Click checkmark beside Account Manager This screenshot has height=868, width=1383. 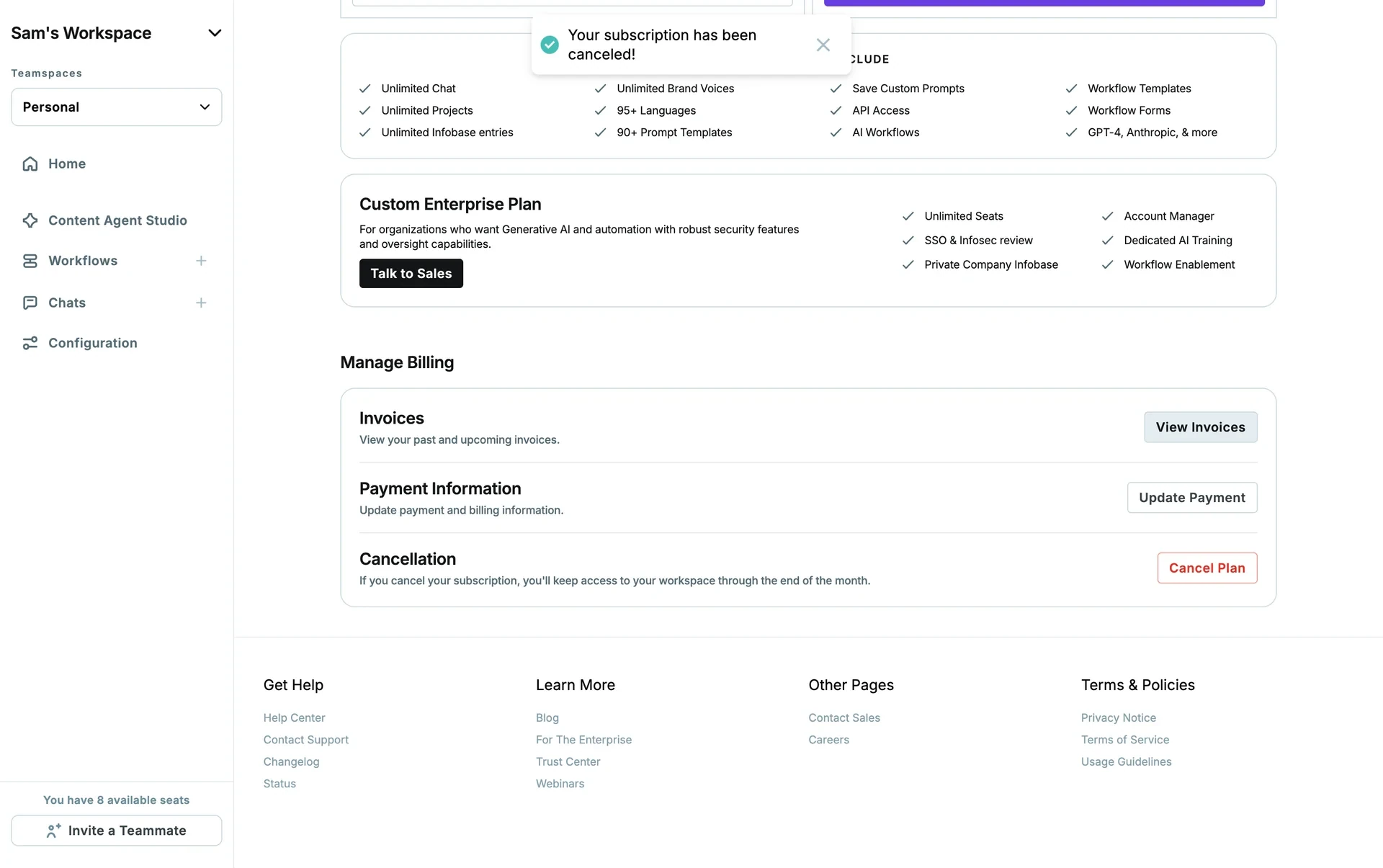(1108, 216)
